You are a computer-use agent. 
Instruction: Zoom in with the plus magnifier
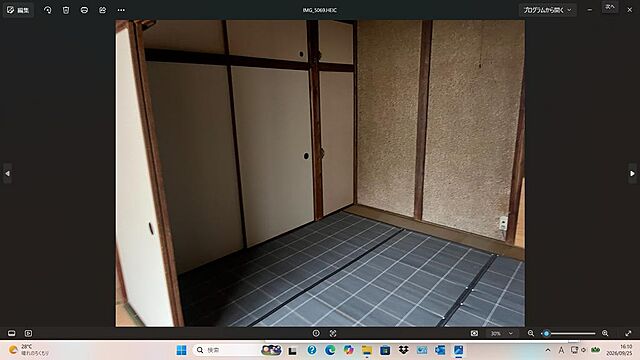[x=605, y=333]
